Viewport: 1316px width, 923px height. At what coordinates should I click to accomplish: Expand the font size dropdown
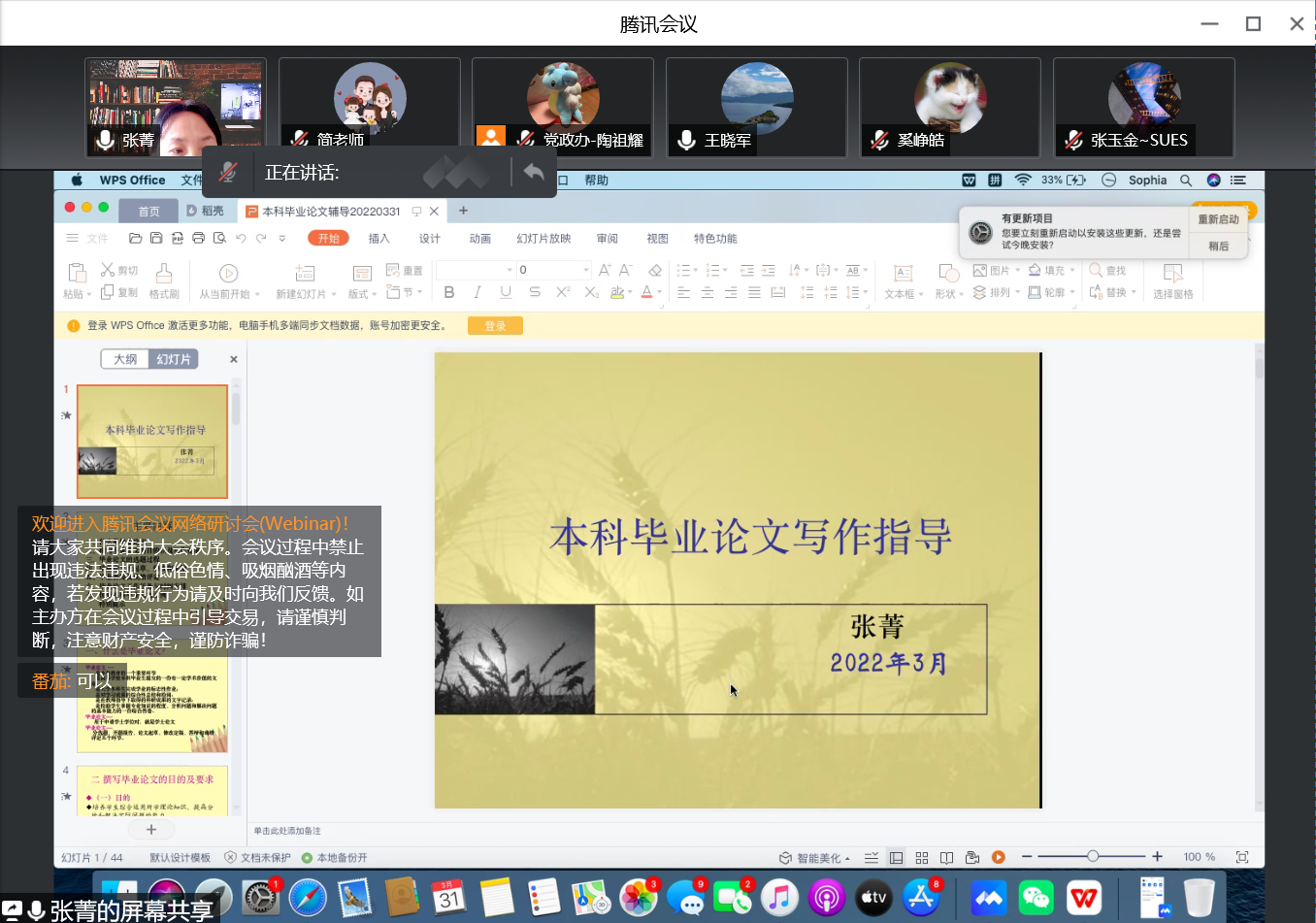tap(585, 270)
